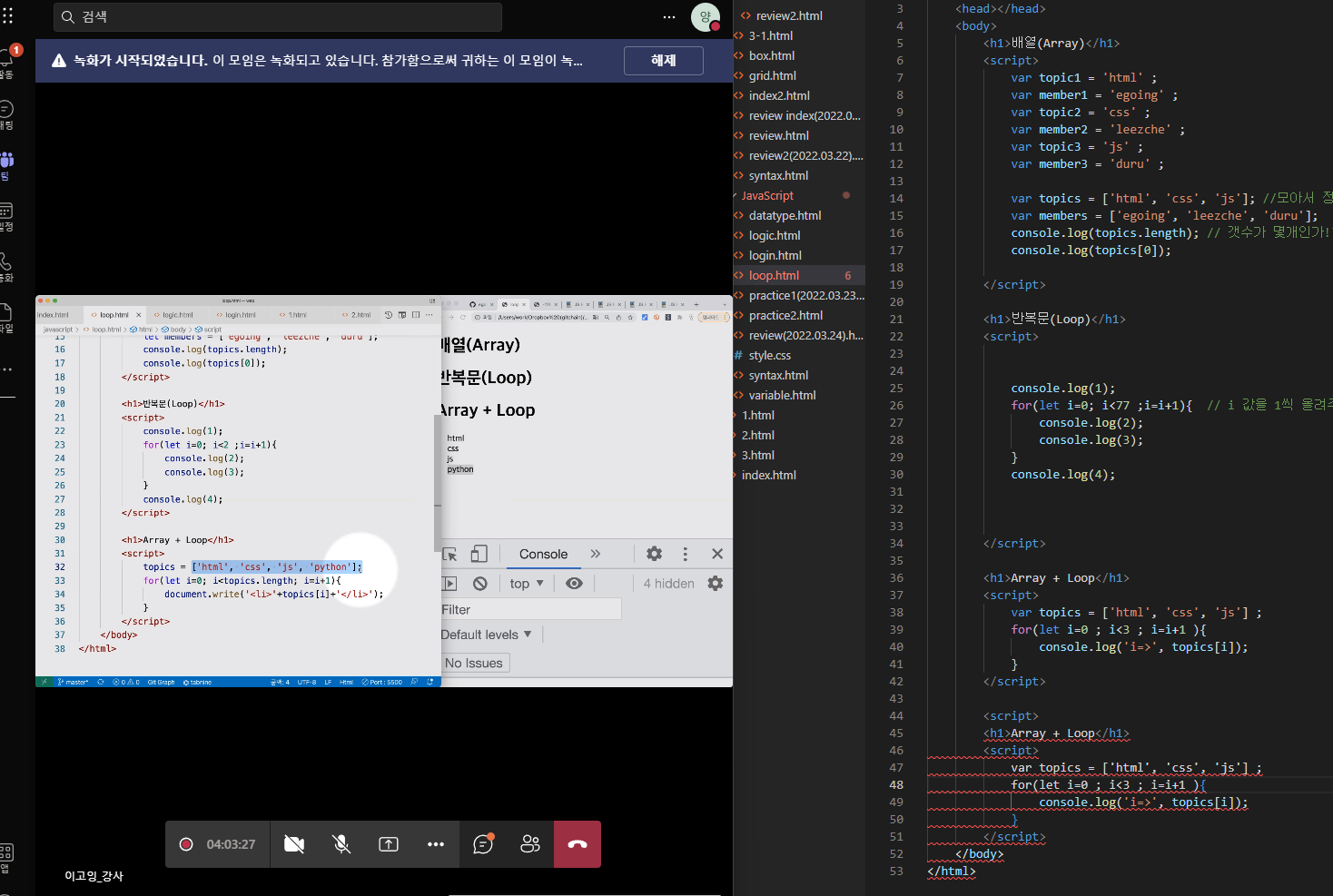Screen dimensions: 1333x896
Task: Open the Teams app launcher grid
Action: coord(7,16)
